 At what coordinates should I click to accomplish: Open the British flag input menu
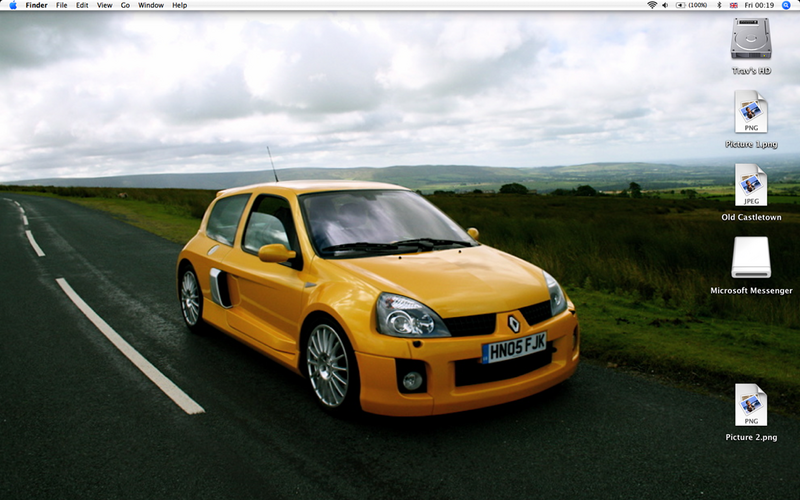coord(734,5)
